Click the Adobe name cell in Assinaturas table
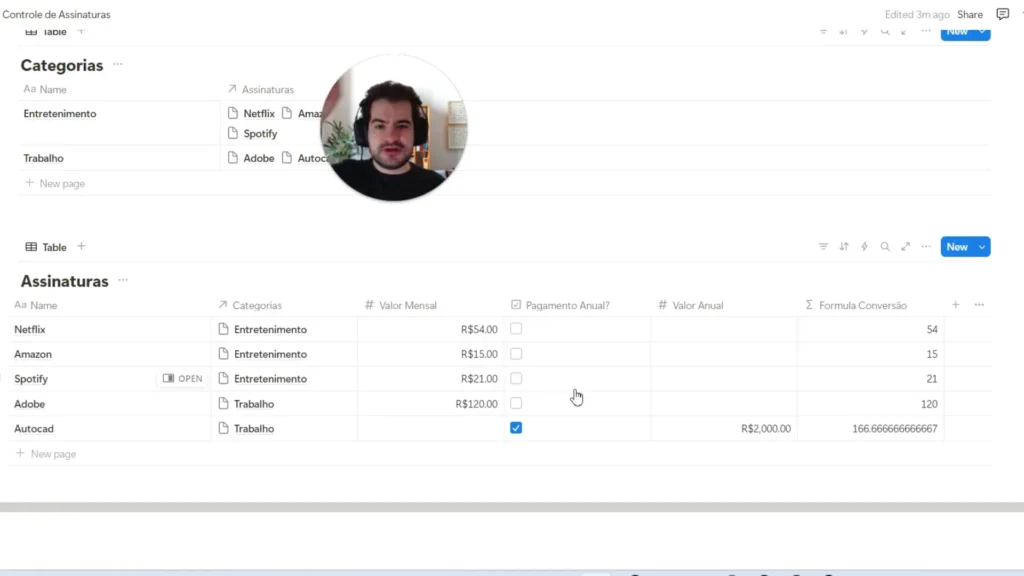Viewport: 1024px width, 576px height. (x=110, y=404)
